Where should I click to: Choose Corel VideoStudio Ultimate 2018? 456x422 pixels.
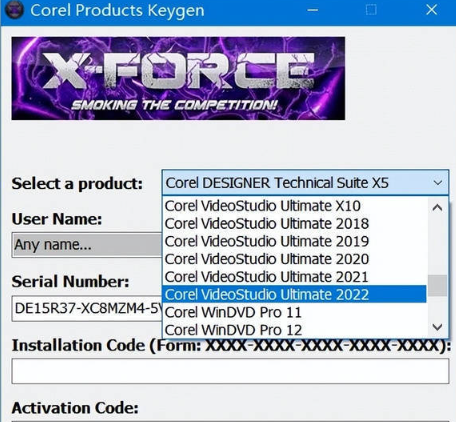click(x=294, y=223)
